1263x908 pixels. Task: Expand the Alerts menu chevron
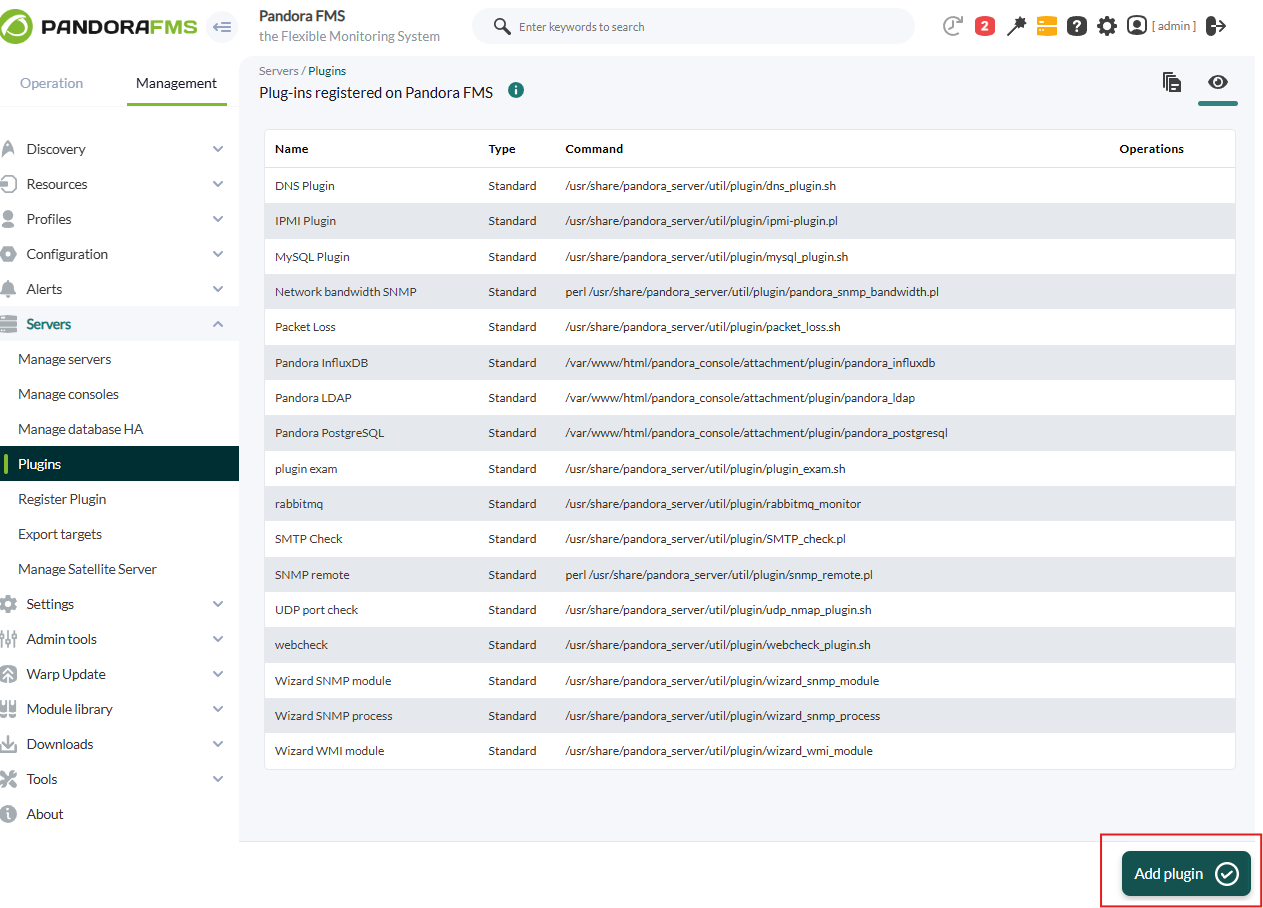click(218, 289)
